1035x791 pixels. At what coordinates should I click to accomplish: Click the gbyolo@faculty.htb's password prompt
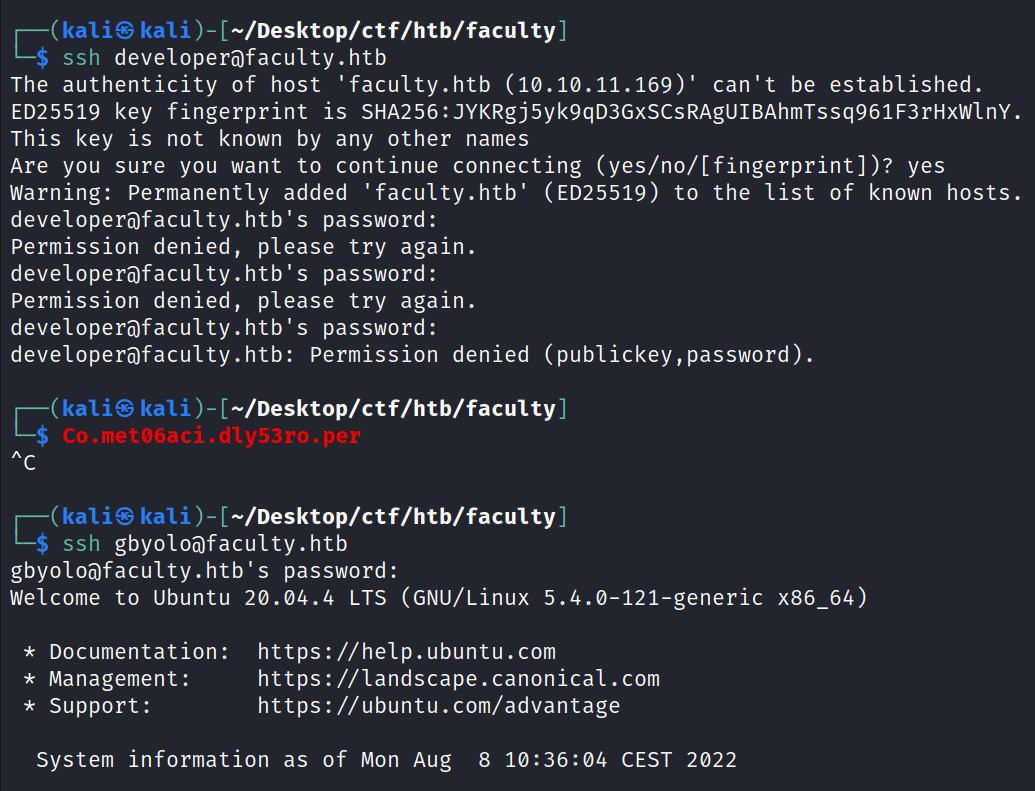204,571
